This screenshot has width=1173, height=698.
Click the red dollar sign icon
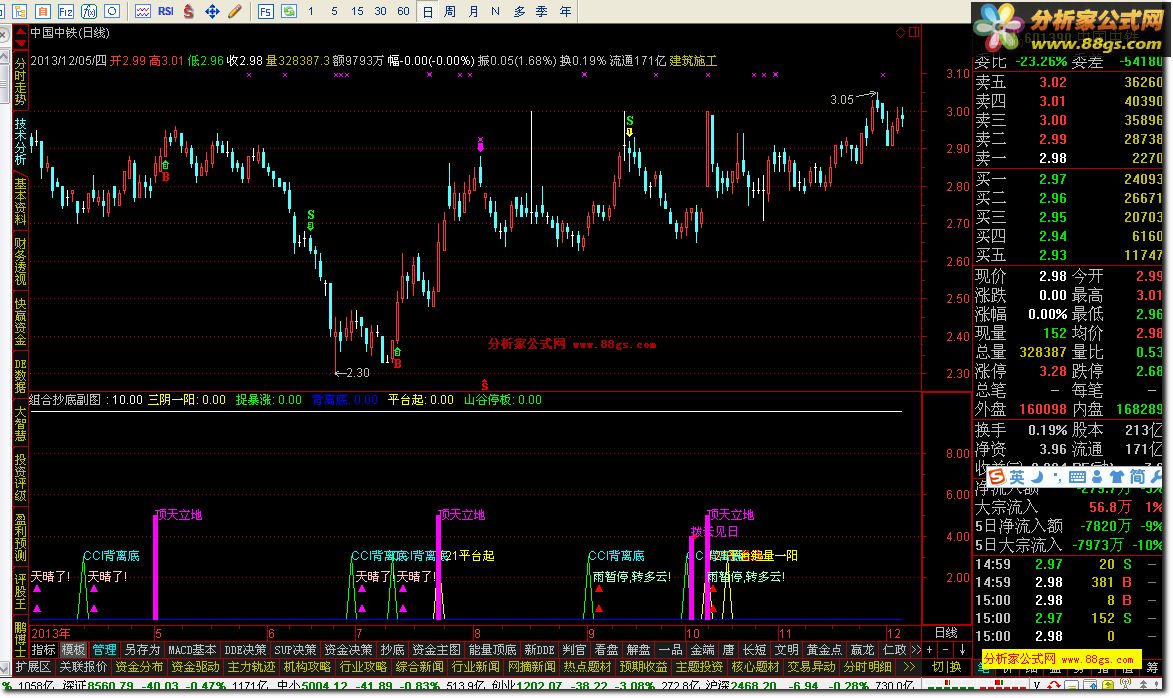point(189,11)
